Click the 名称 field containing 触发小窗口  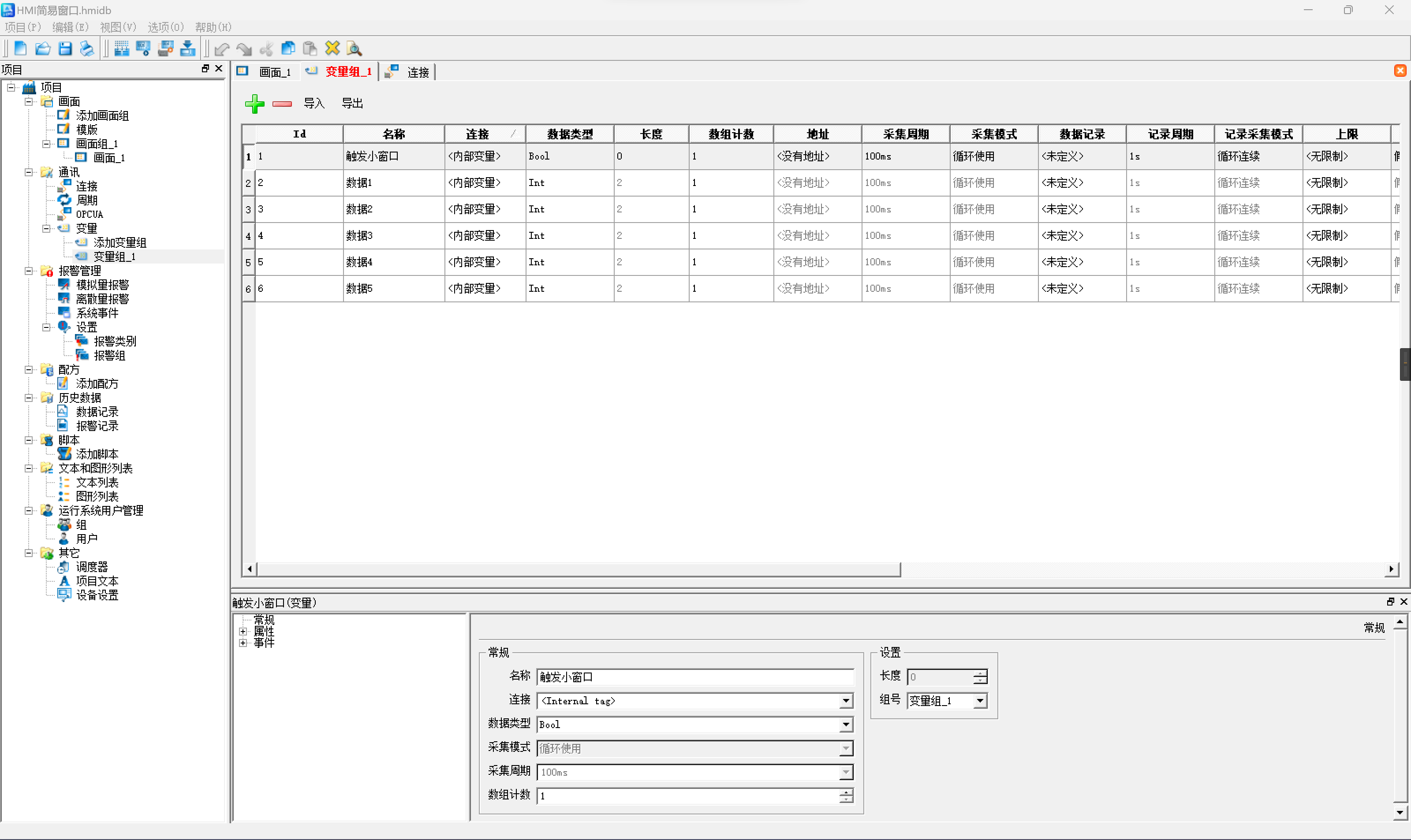tap(695, 677)
